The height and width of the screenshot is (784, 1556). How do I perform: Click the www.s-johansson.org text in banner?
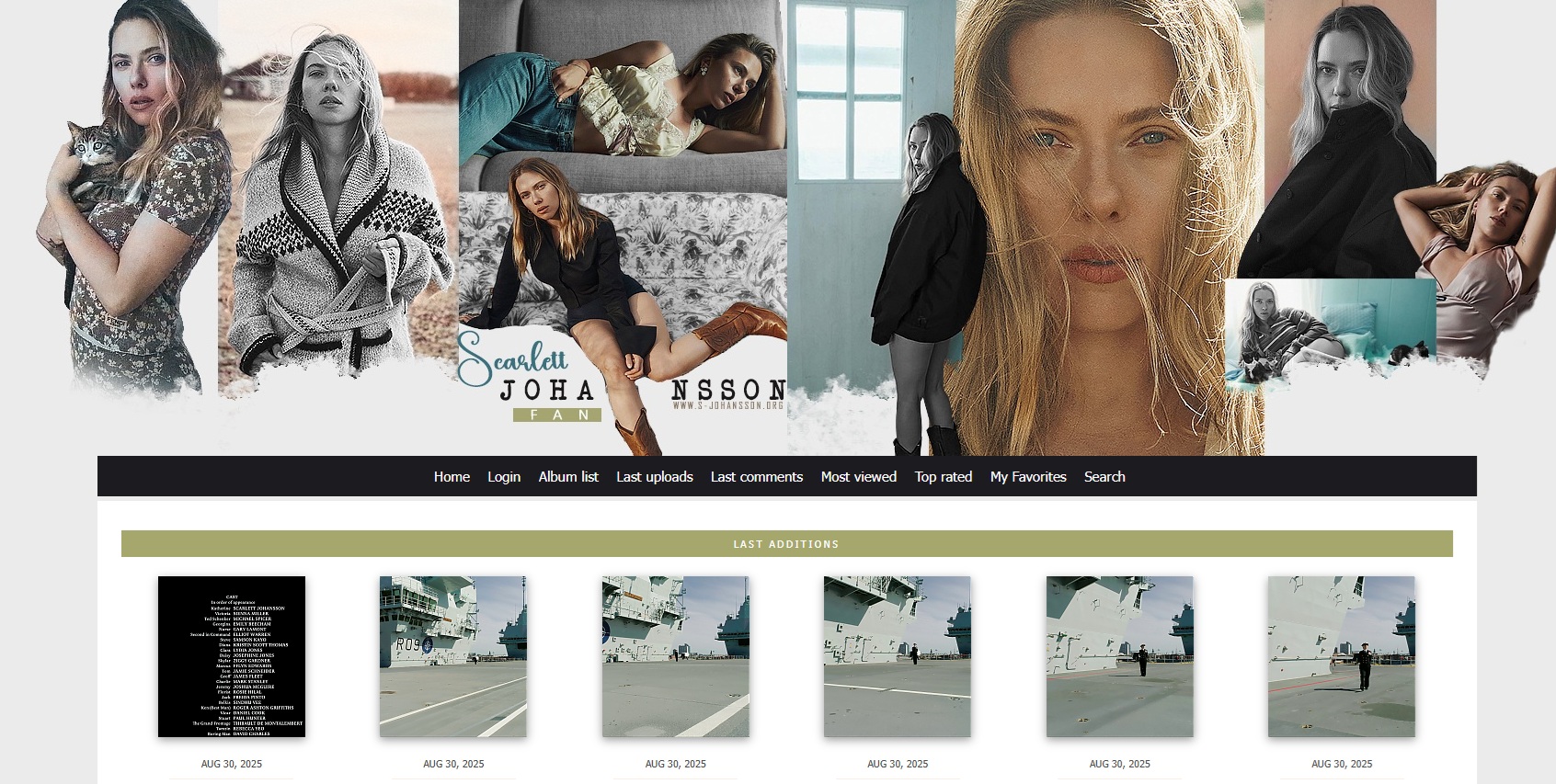[727, 405]
